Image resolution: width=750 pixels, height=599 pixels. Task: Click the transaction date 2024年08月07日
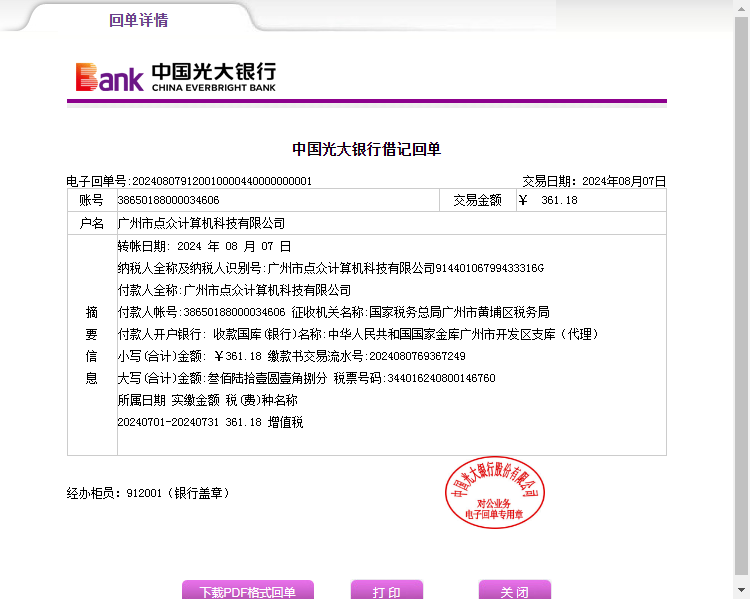point(624,181)
